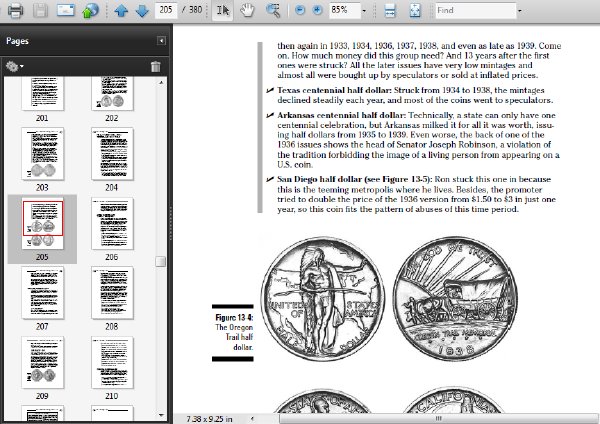Image resolution: width=600 pixels, height=424 pixels.
Task: Click the Email envelope icon
Action: click(x=65, y=10)
